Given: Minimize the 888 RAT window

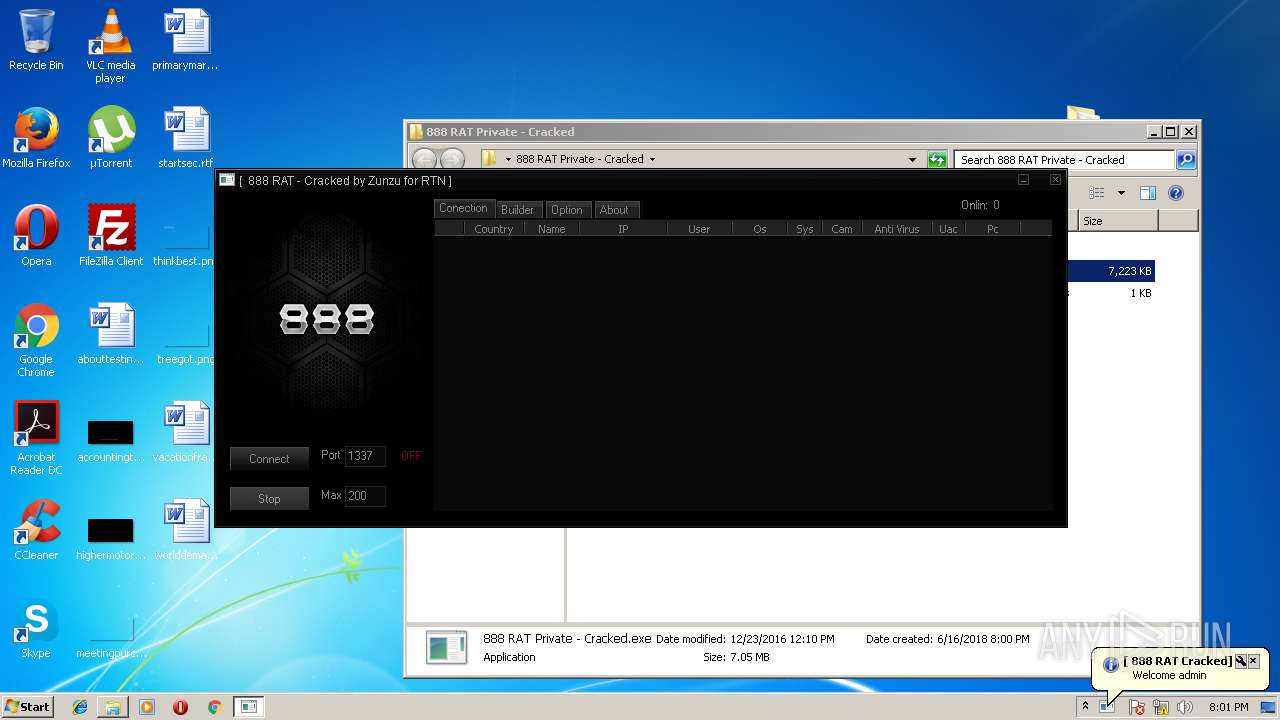Looking at the screenshot, I should (x=1023, y=180).
